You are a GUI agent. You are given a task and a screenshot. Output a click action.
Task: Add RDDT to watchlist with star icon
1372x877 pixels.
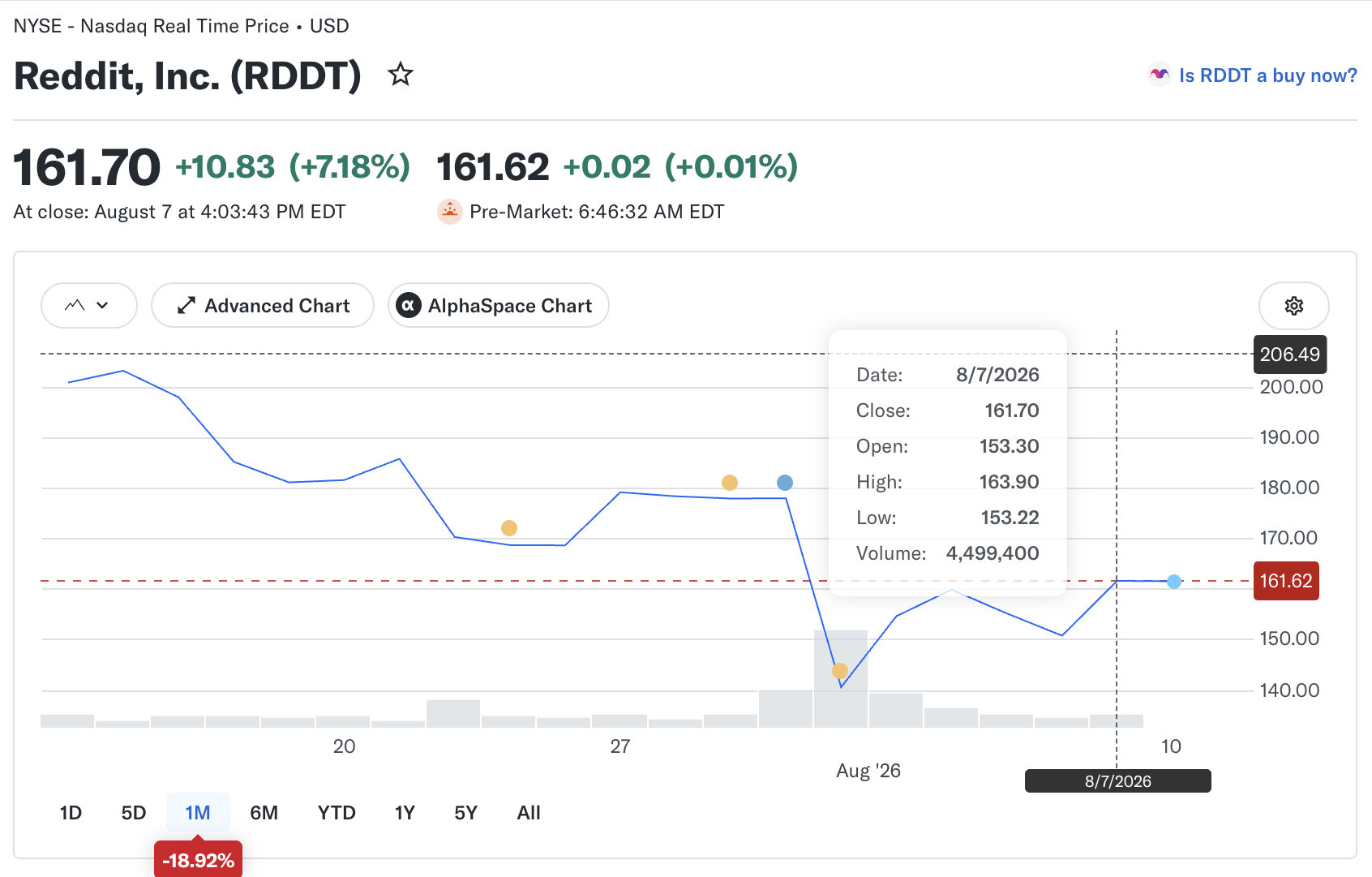401,75
